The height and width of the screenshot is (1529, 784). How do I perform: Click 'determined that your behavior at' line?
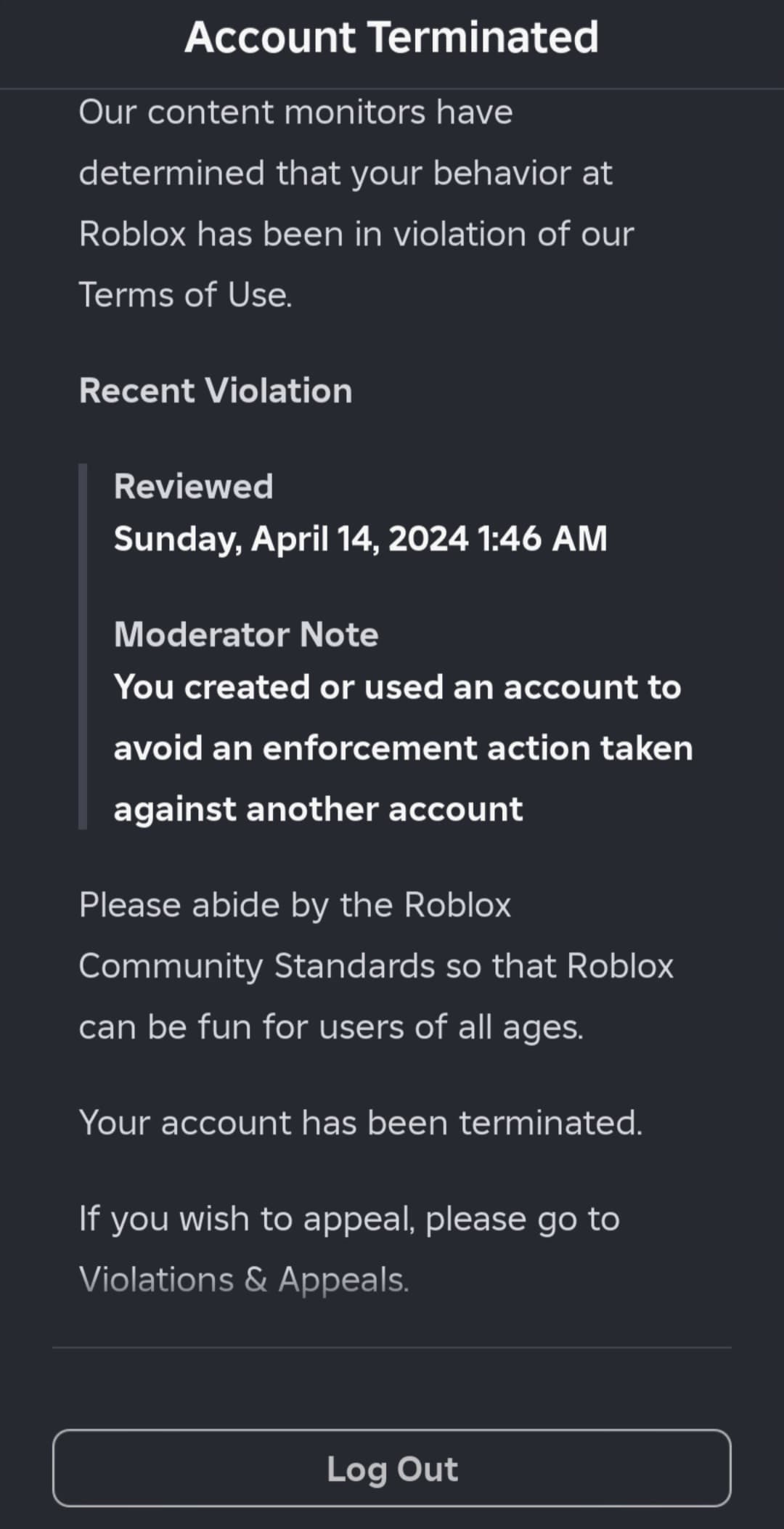click(x=346, y=174)
